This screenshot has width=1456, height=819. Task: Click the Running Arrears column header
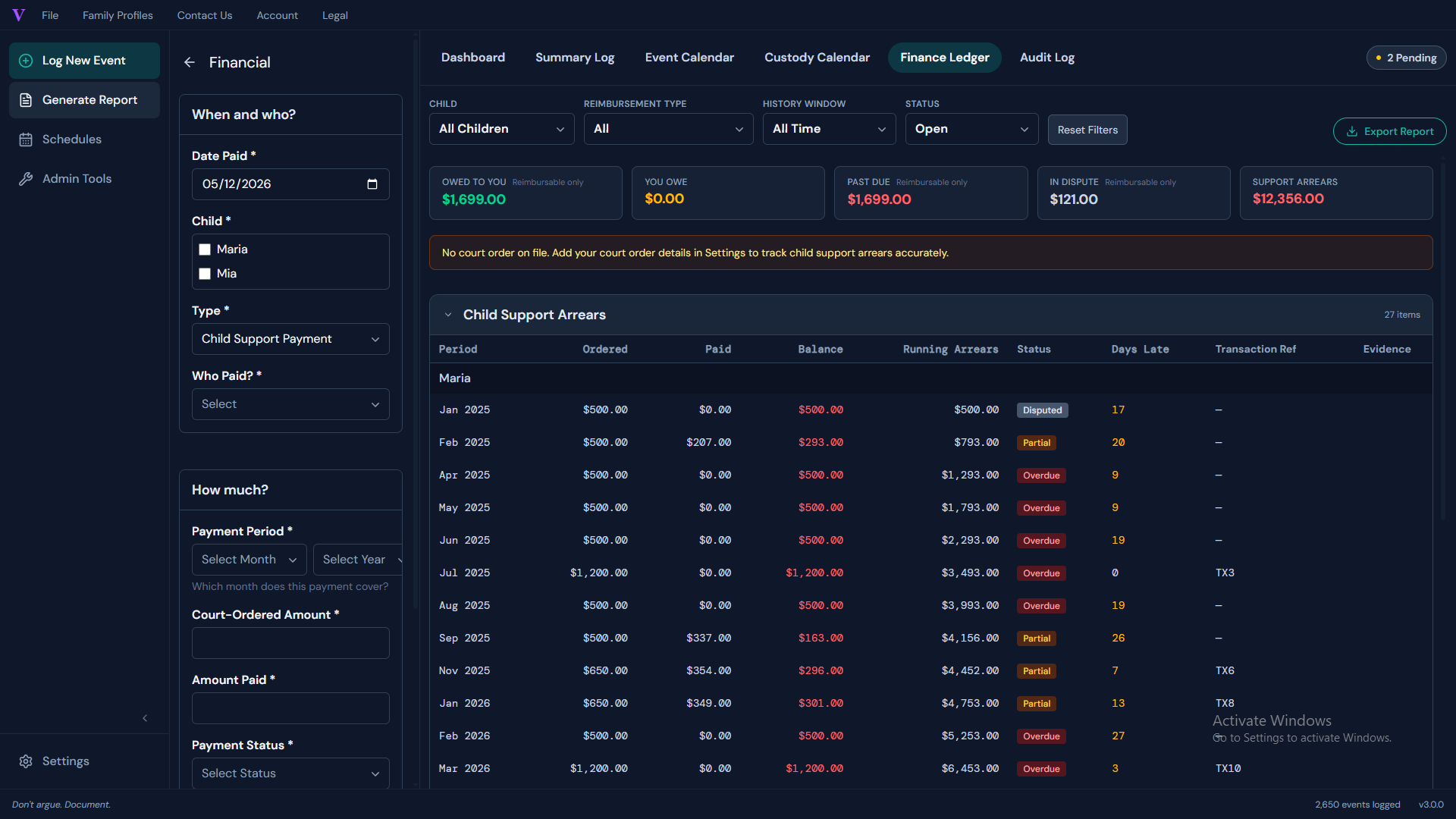coord(950,350)
